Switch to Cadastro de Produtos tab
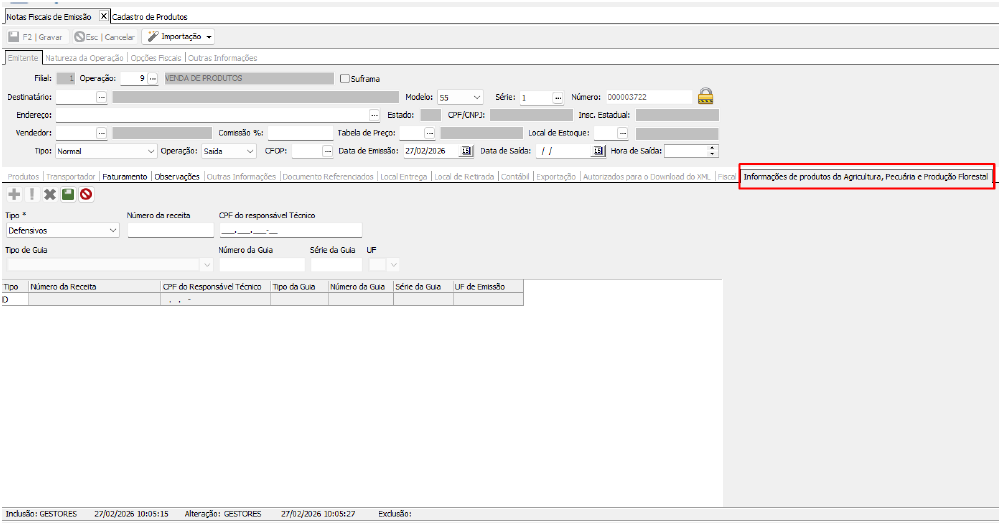The image size is (1007, 523). [149, 17]
